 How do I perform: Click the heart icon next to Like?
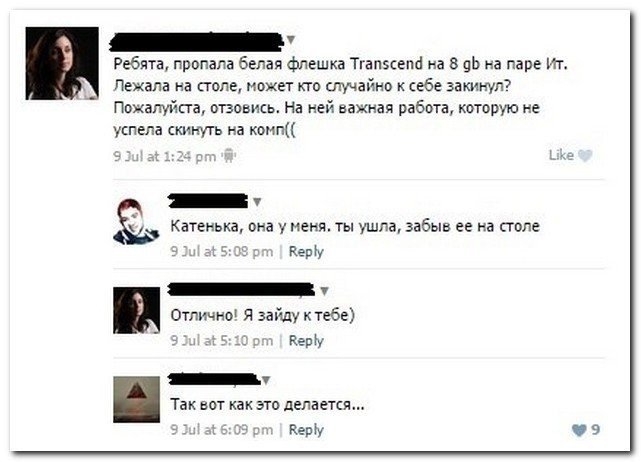pyautogui.click(x=585, y=156)
